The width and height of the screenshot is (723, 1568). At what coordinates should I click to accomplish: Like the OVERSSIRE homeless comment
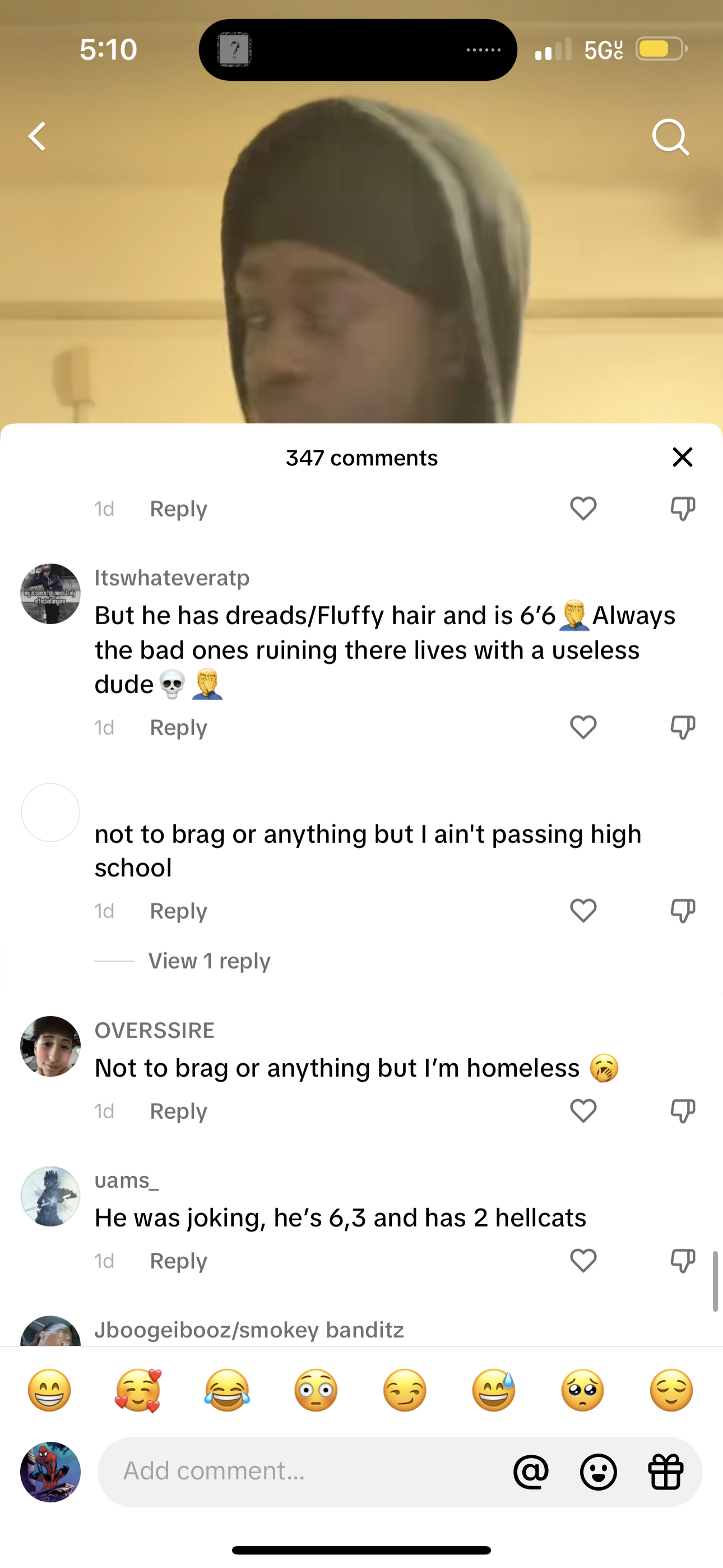pyautogui.click(x=583, y=1111)
